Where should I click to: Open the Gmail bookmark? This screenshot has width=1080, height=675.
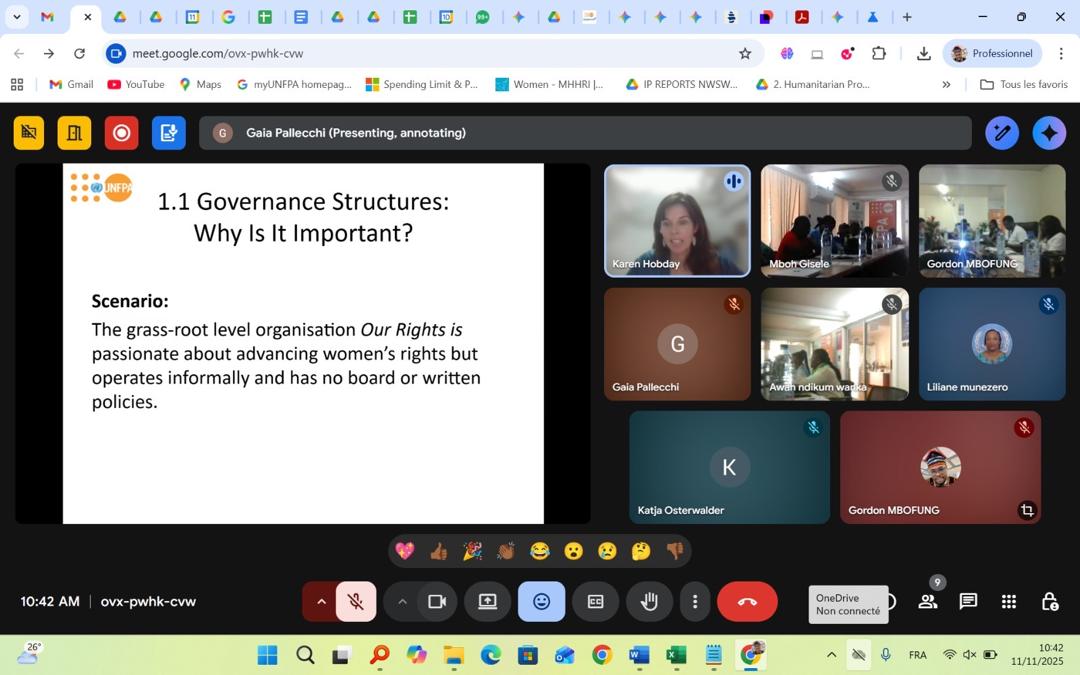(x=71, y=84)
